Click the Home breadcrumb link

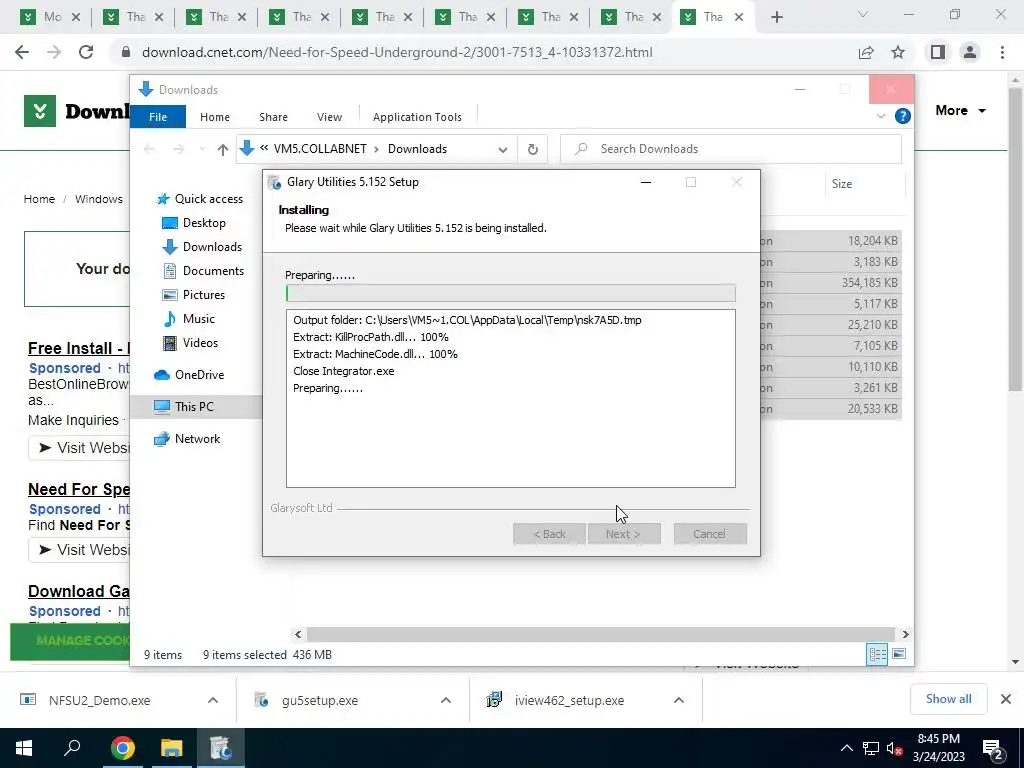tap(39, 199)
